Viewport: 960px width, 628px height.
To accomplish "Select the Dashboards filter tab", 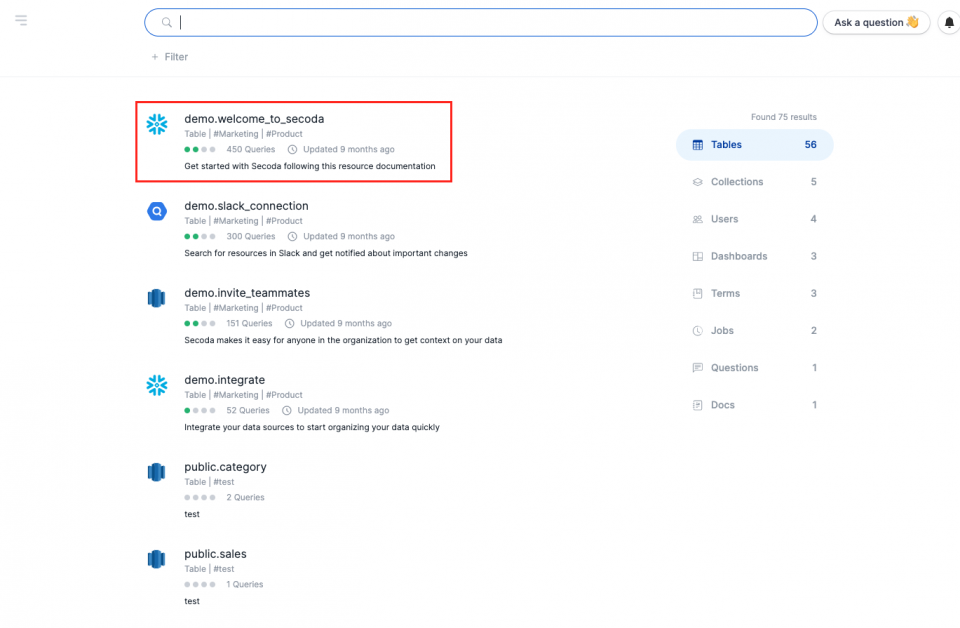I will point(754,256).
